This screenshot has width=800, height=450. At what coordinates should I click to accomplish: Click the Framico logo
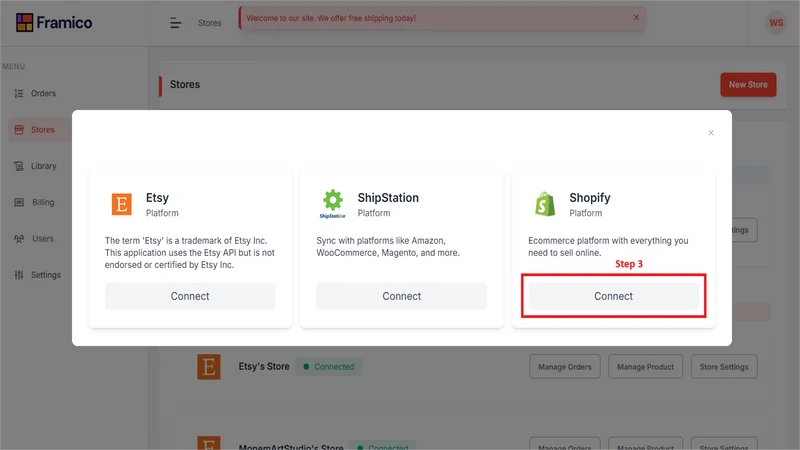(x=54, y=22)
